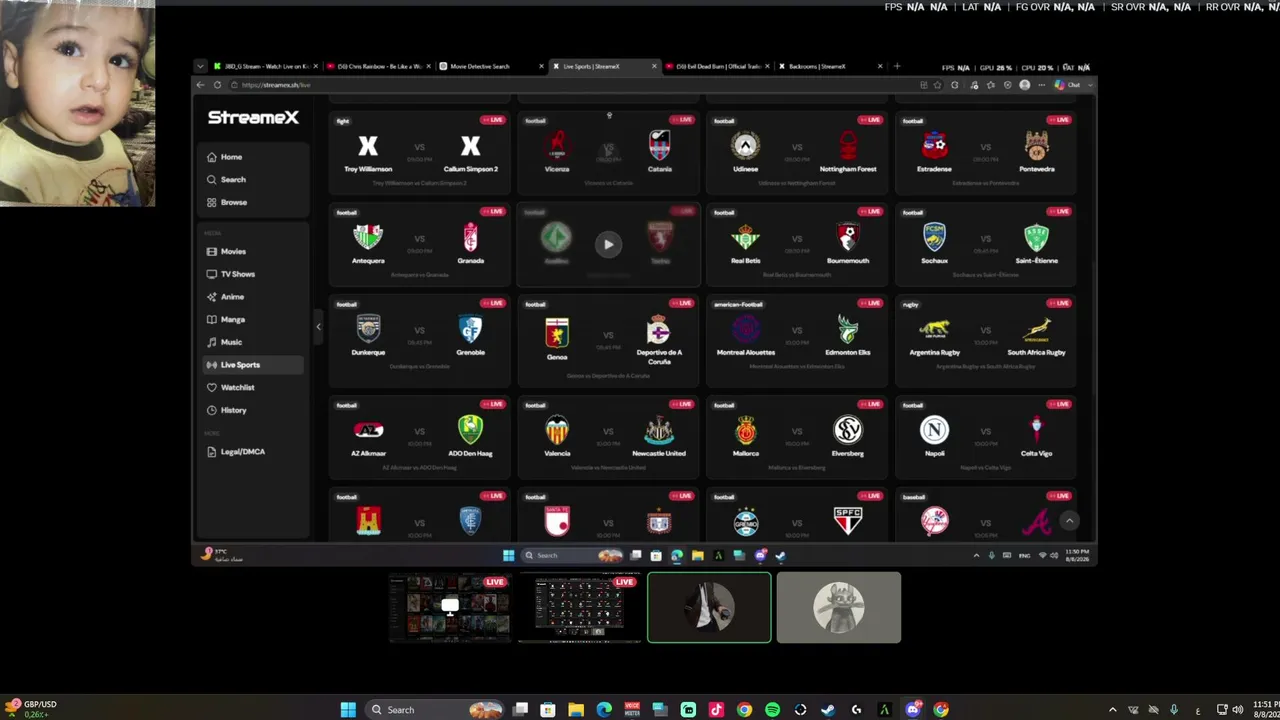
Task: Open the Sochaux vs Saint-Étienne match
Action: (986, 244)
